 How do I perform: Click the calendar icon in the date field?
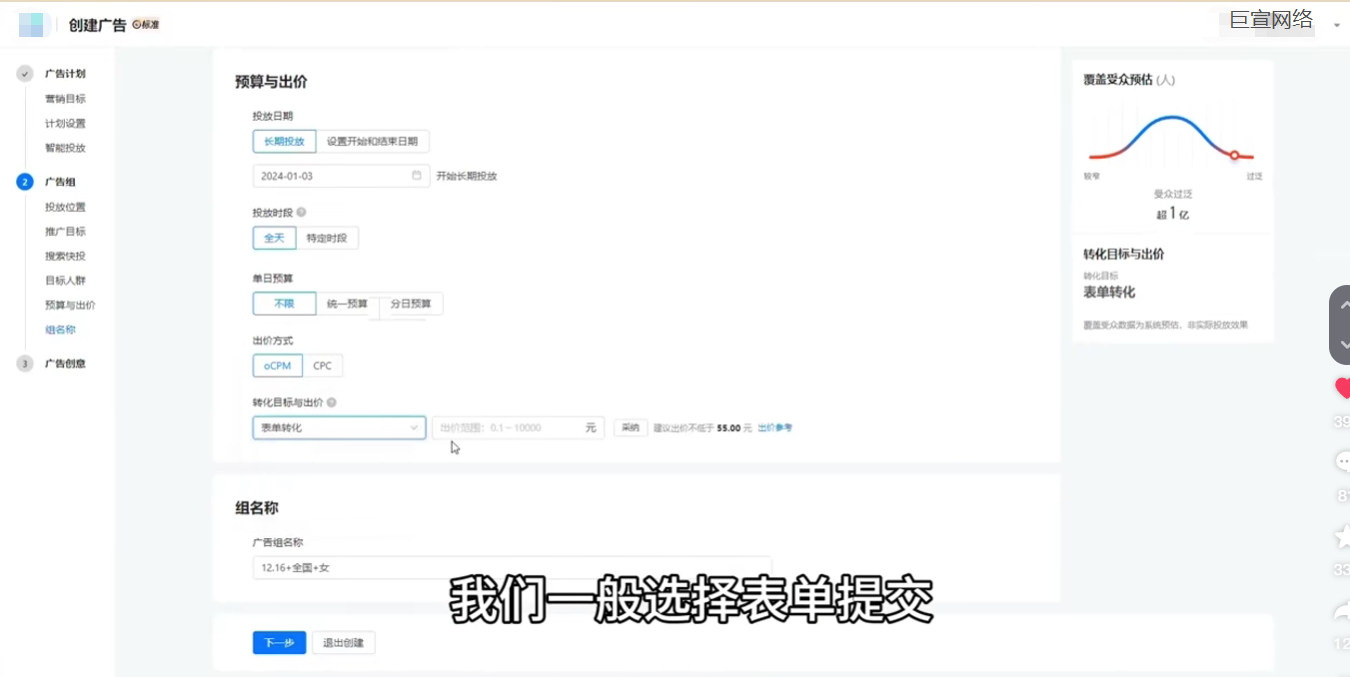[416, 176]
